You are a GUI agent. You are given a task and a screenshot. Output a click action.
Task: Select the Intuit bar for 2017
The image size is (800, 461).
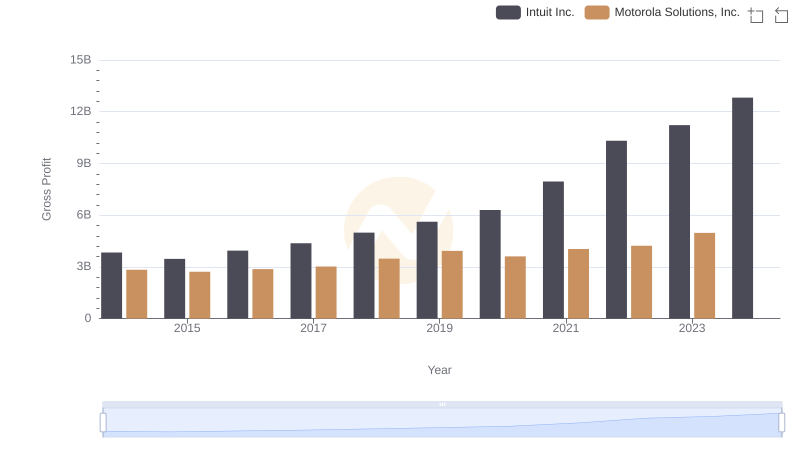pos(301,281)
